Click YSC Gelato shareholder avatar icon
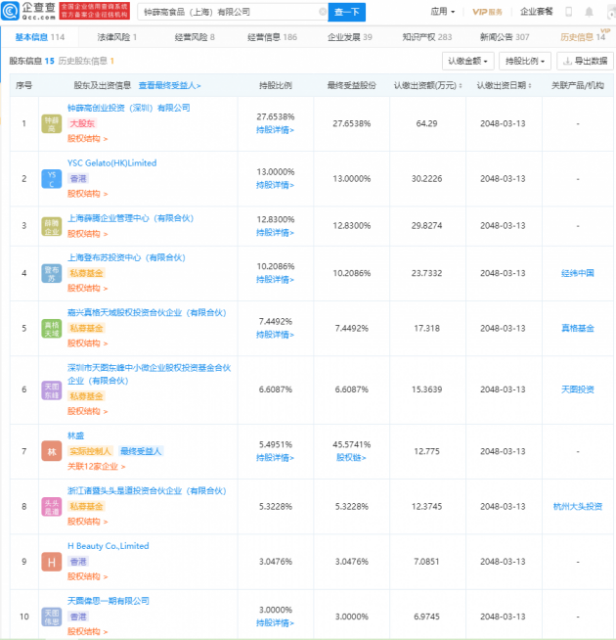This screenshot has height=640, width=616. pos(51,179)
